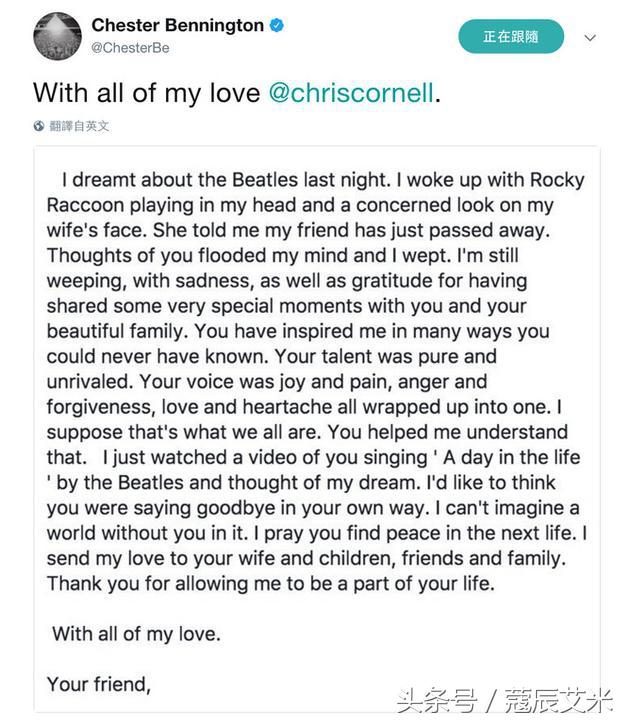
Task: Click the Chester Bennington display name
Action: tap(176, 23)
